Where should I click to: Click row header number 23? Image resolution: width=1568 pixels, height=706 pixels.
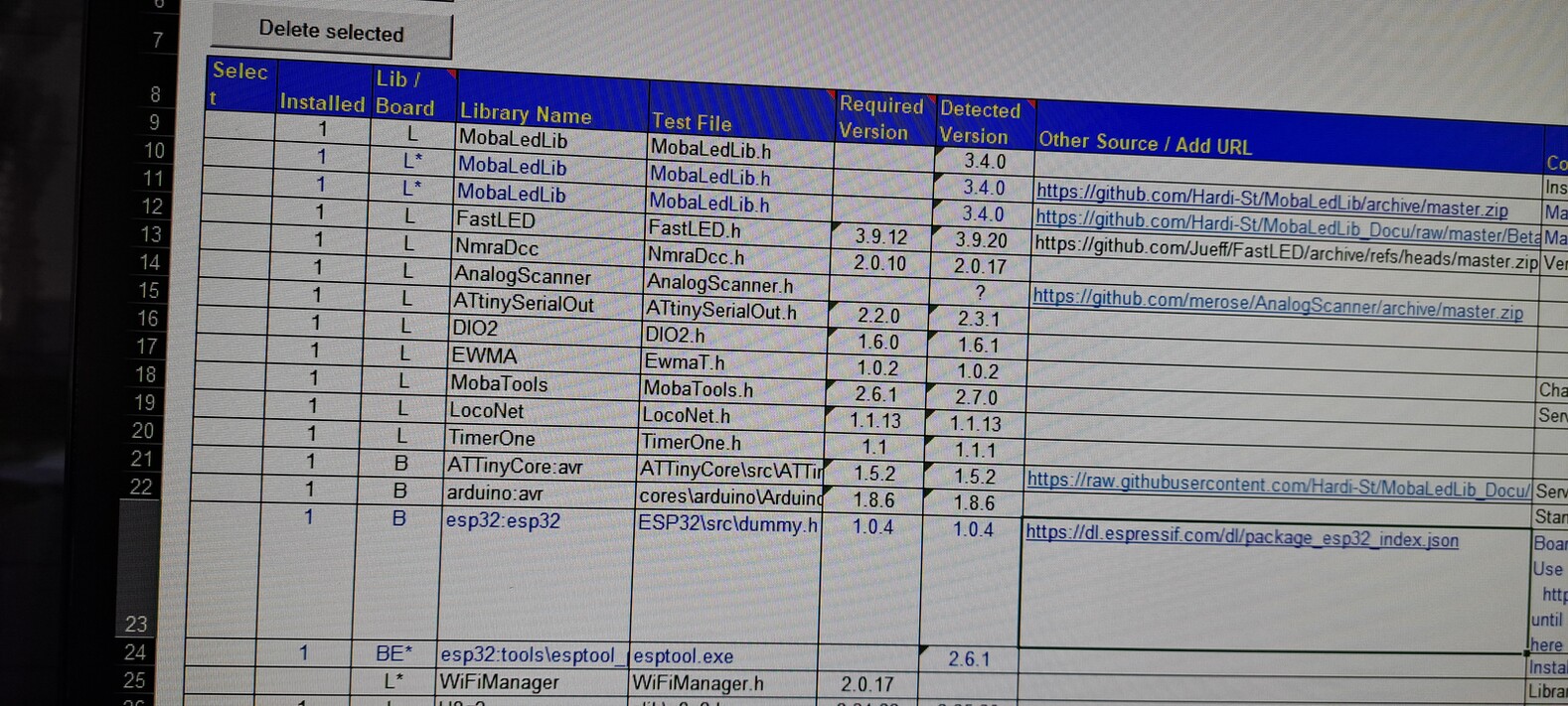click(136, 623)
